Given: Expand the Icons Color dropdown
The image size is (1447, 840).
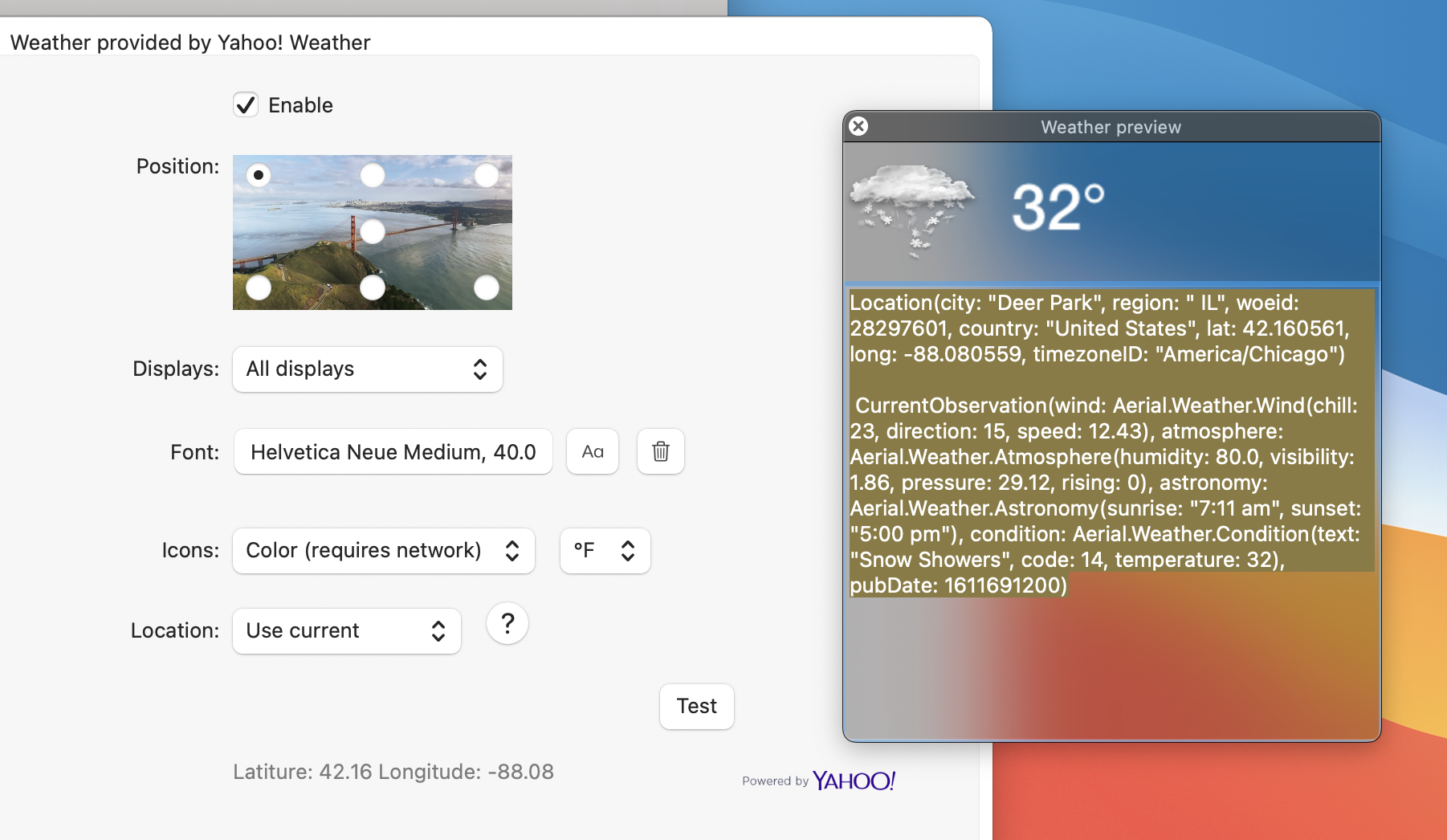Looking at the screenshot, I should pyautogui.click(x=384, y=551).
